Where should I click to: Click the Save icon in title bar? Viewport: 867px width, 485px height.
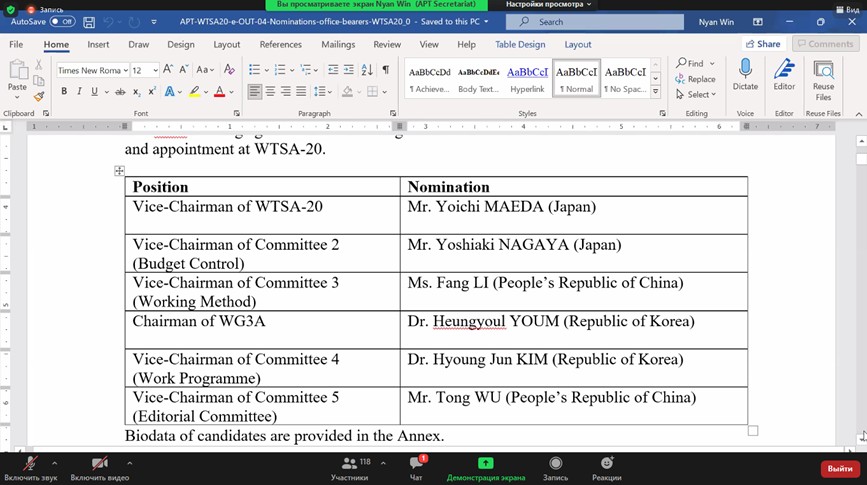pos(89,22)
